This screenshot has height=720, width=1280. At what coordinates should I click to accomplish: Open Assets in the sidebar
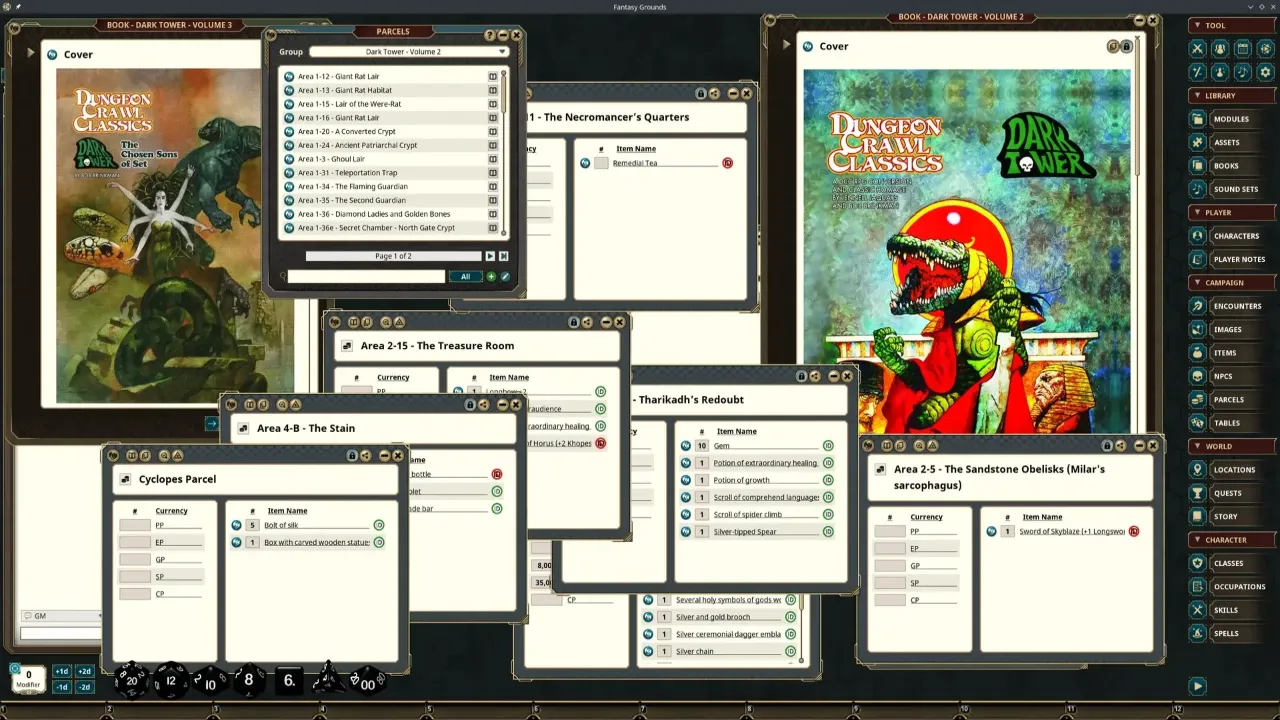pyautogui.click(x=1231, y=143)
